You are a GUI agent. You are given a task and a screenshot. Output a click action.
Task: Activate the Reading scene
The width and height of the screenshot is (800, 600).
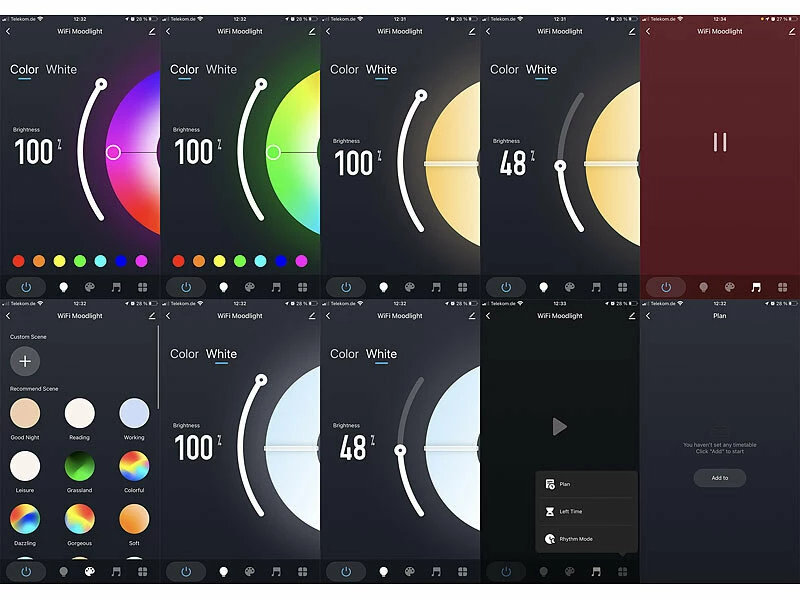pyautogui.click(x=80, y=413)
